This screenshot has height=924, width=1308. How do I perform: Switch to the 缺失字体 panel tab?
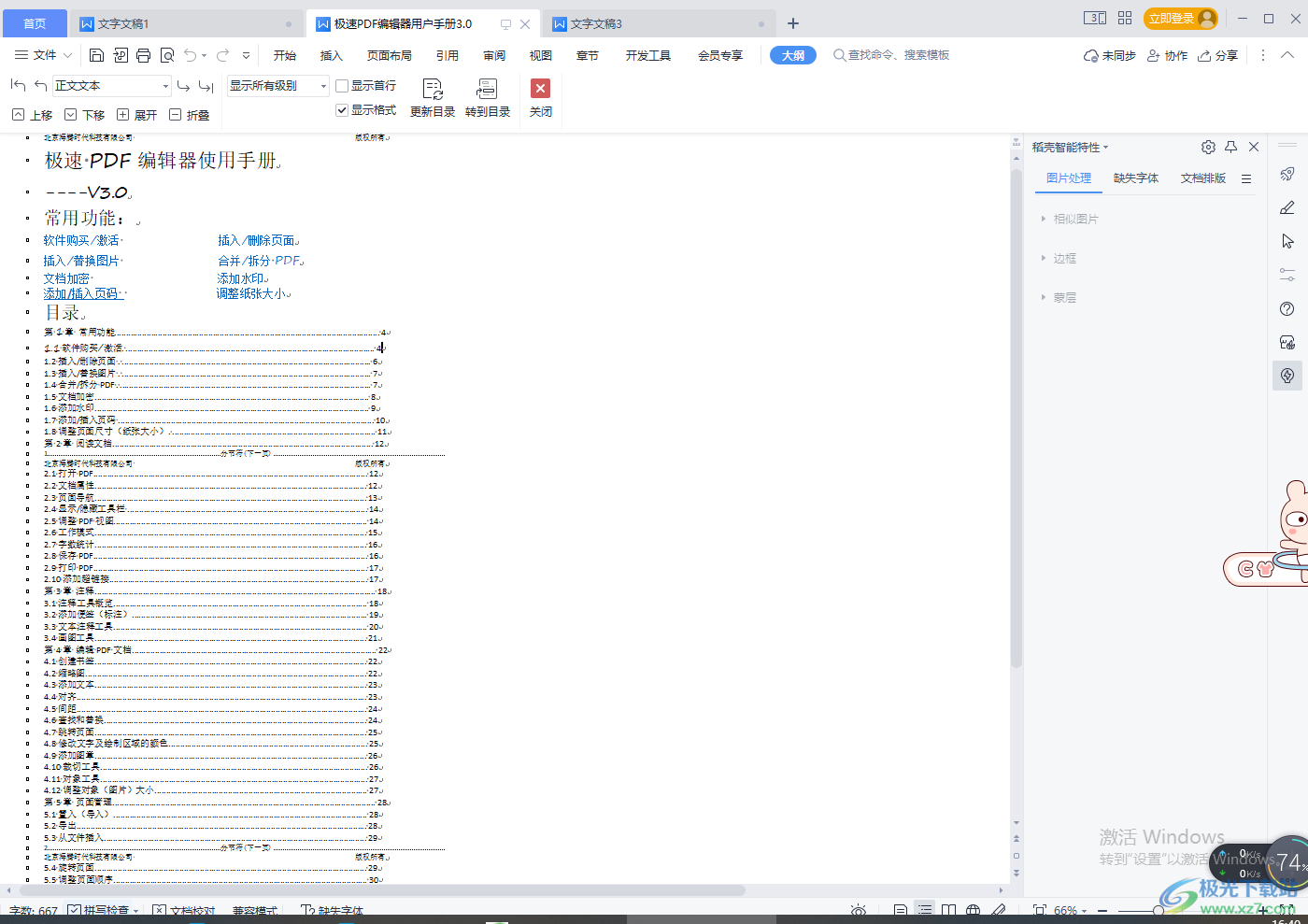[1136, 178]
